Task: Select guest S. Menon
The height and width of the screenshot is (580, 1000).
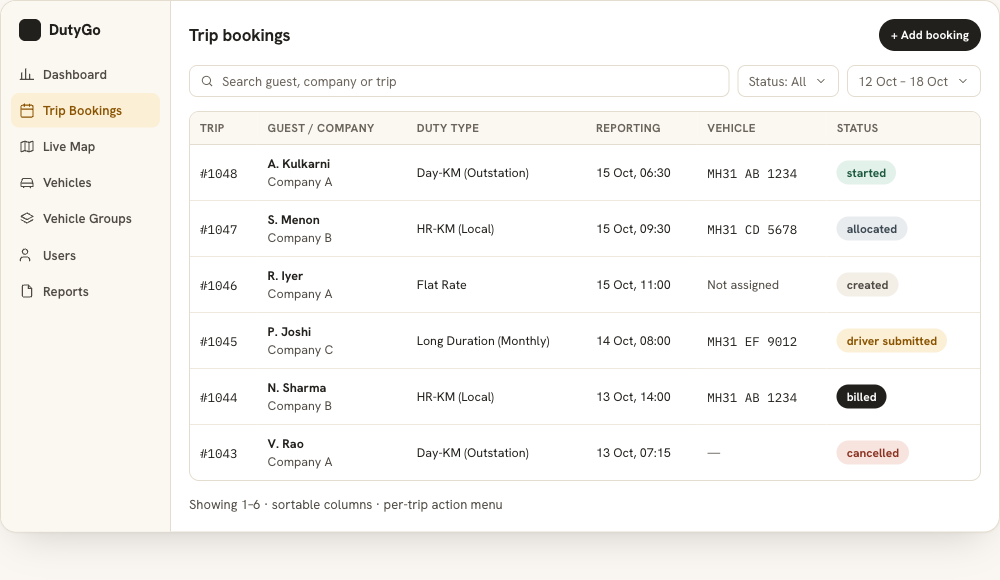Action: click(x=293, y=220)
